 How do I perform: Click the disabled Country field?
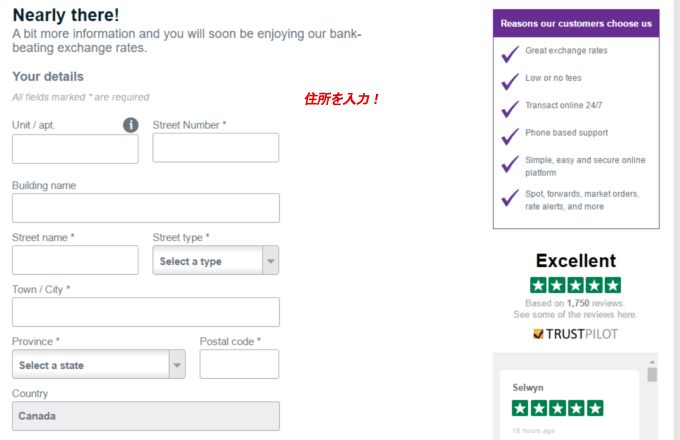click(x=145, y=416)
